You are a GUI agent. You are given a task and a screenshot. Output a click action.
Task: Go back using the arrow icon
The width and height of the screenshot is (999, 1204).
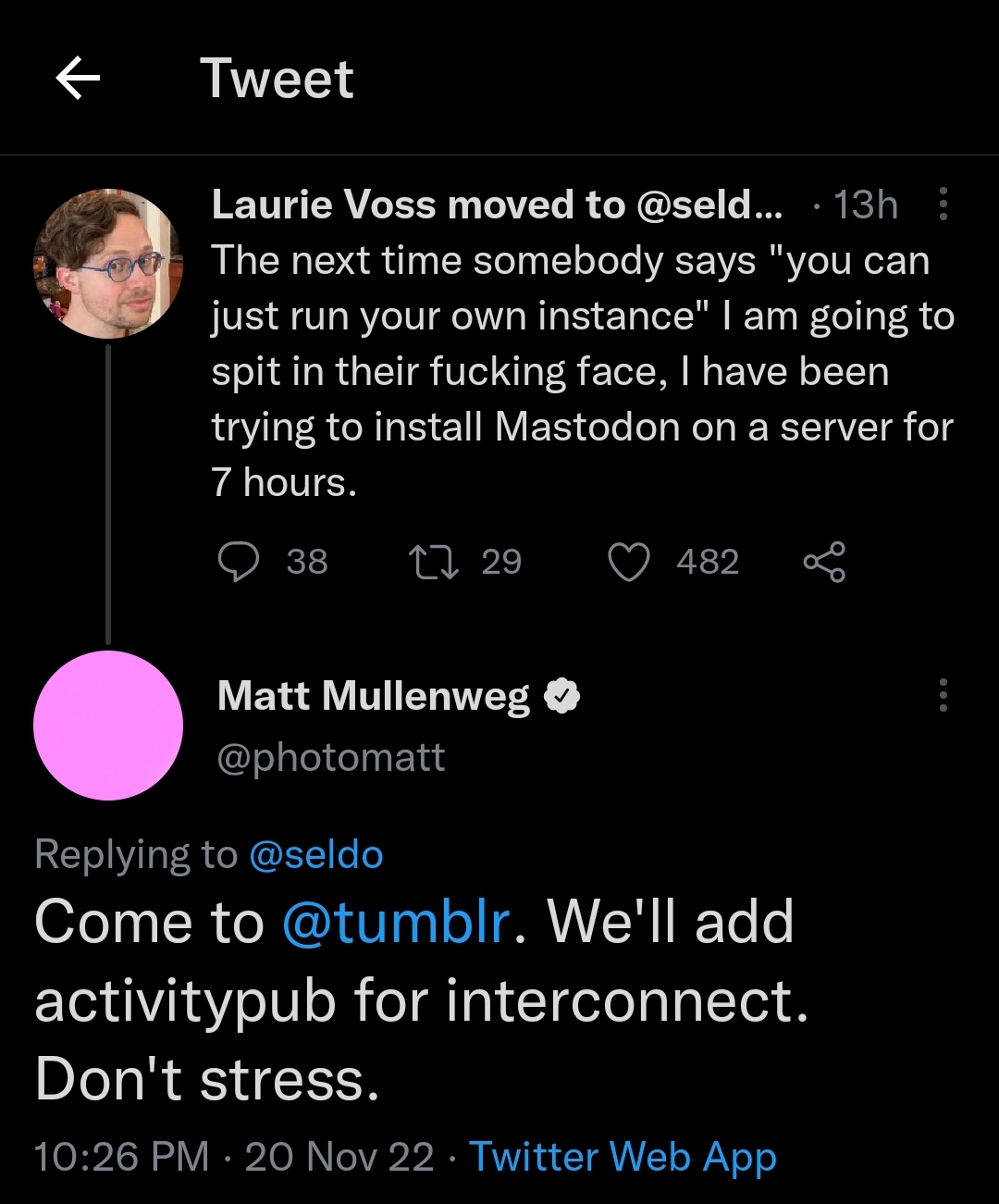78,78
